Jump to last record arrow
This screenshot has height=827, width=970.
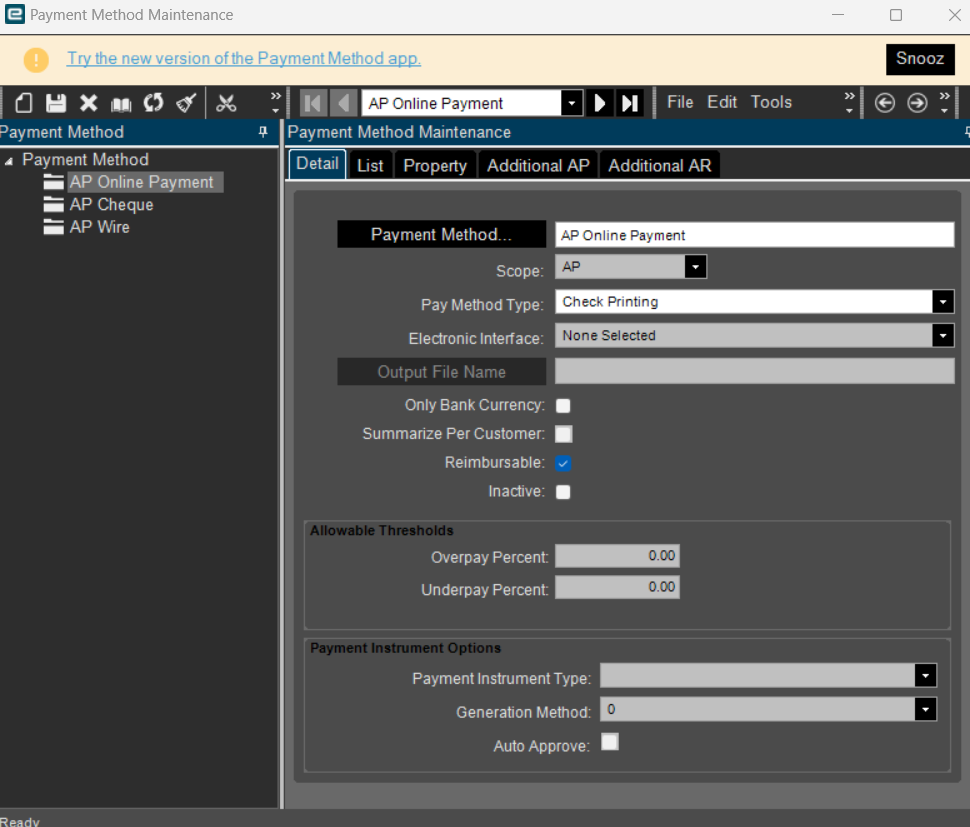coord(630,103)
